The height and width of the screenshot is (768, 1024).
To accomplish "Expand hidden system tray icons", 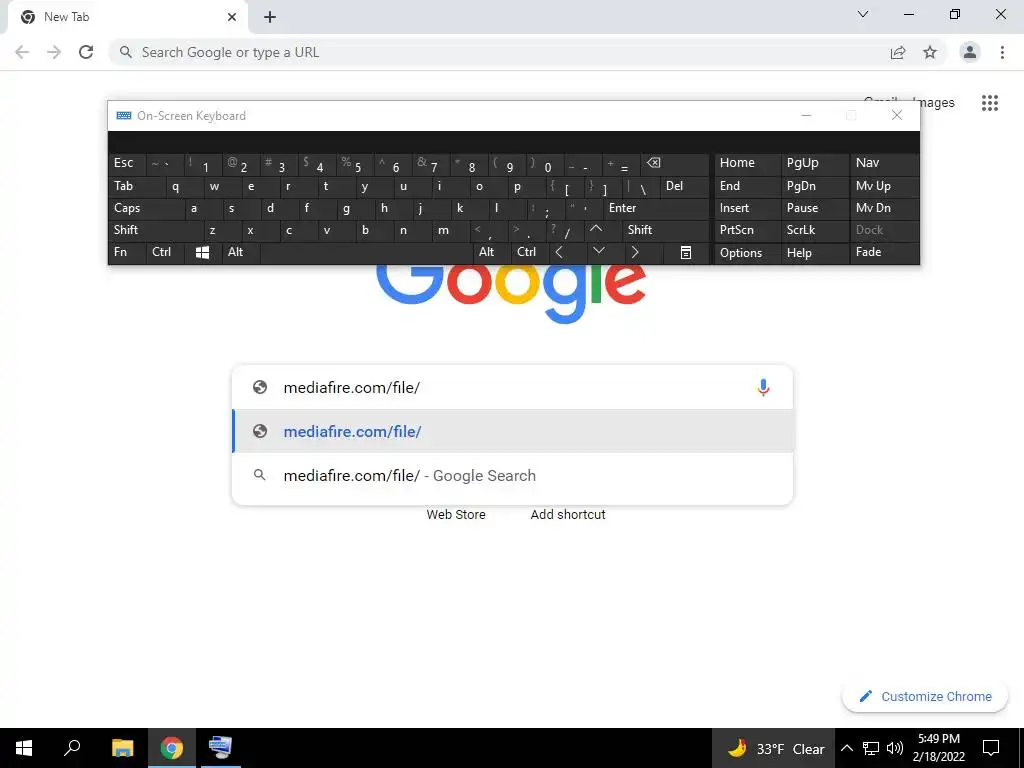I will point(846,748).
